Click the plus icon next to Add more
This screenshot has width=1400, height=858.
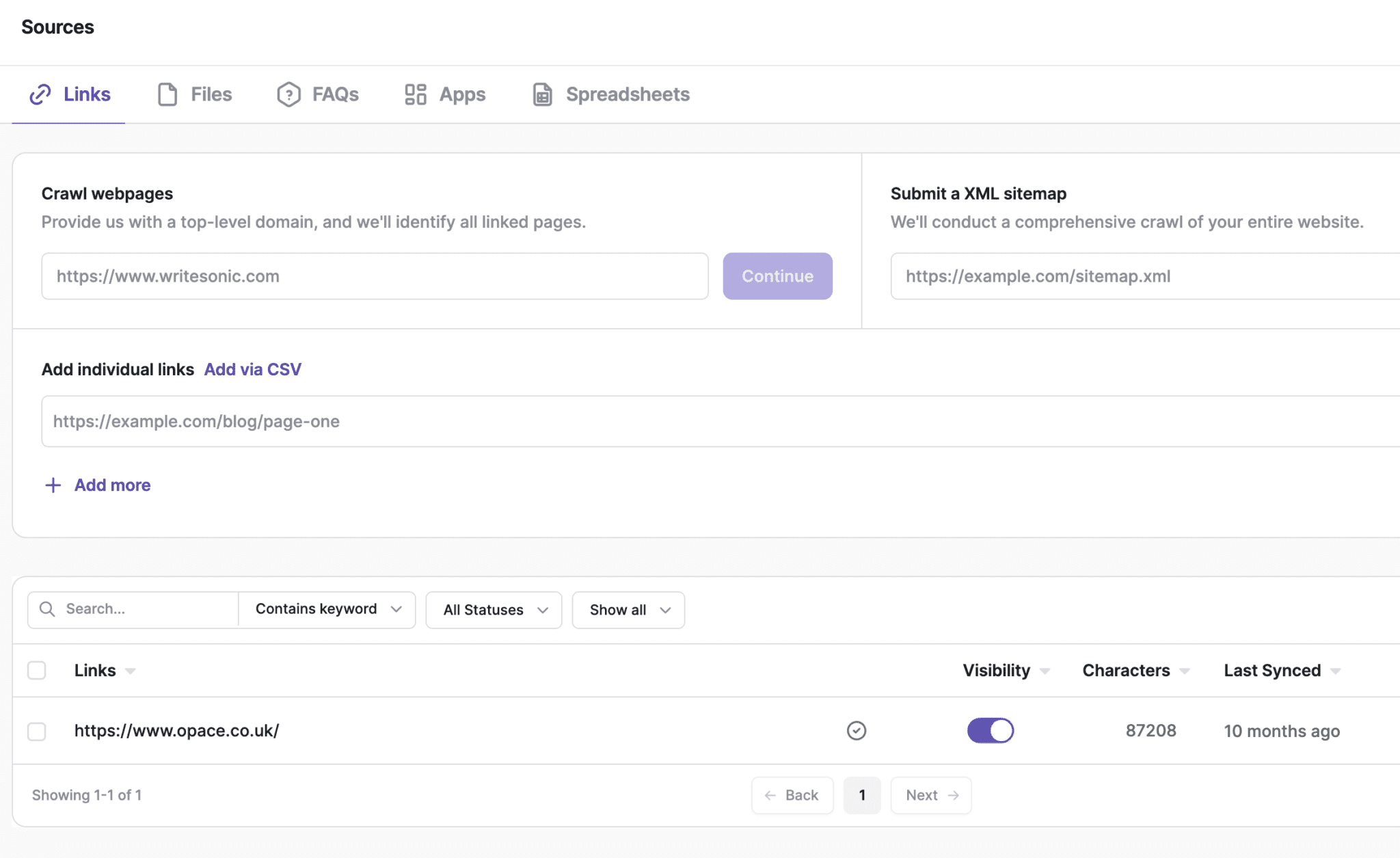pyautogui.click(x=53, y=485)
